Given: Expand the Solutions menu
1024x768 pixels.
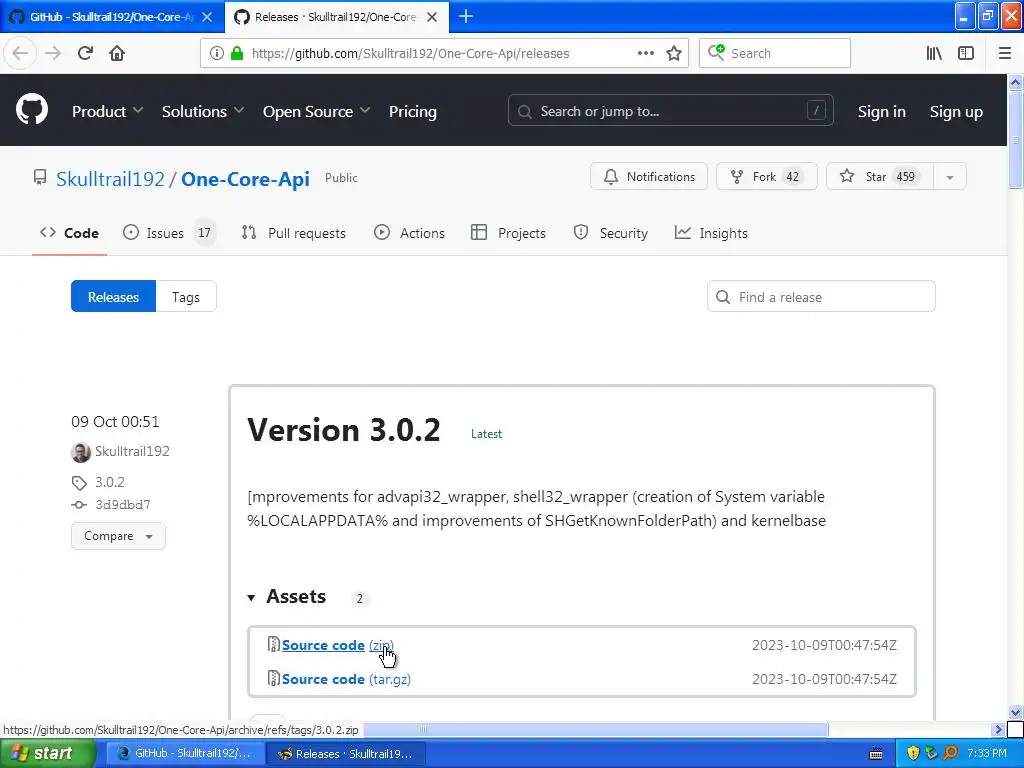Looking at the screenshot, I should click(x=202, y=112).
